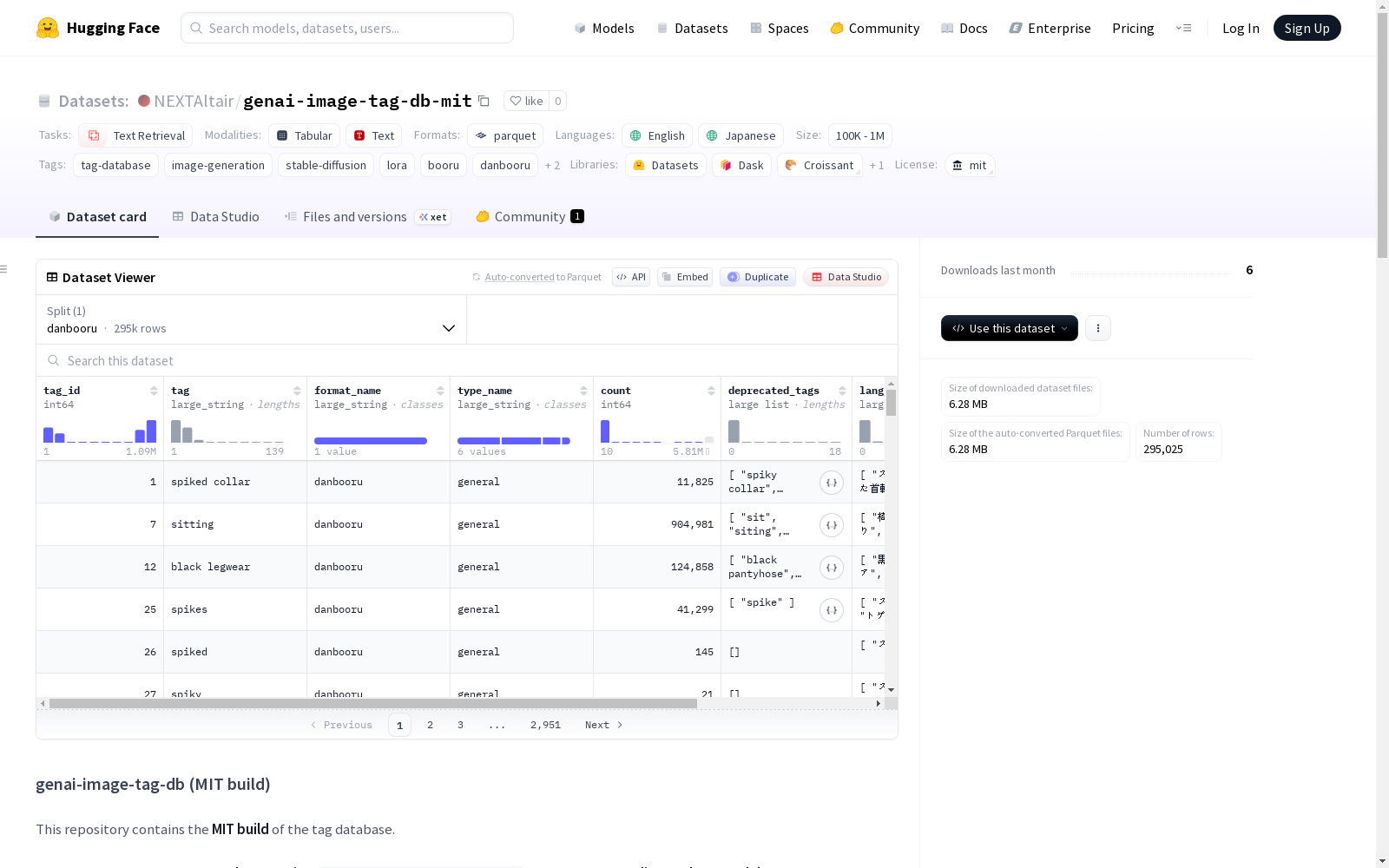The width and height of the screenshot is (1389, 868).
Task: Open the three-dot options next to Use this dataset
Action: 1098,328
